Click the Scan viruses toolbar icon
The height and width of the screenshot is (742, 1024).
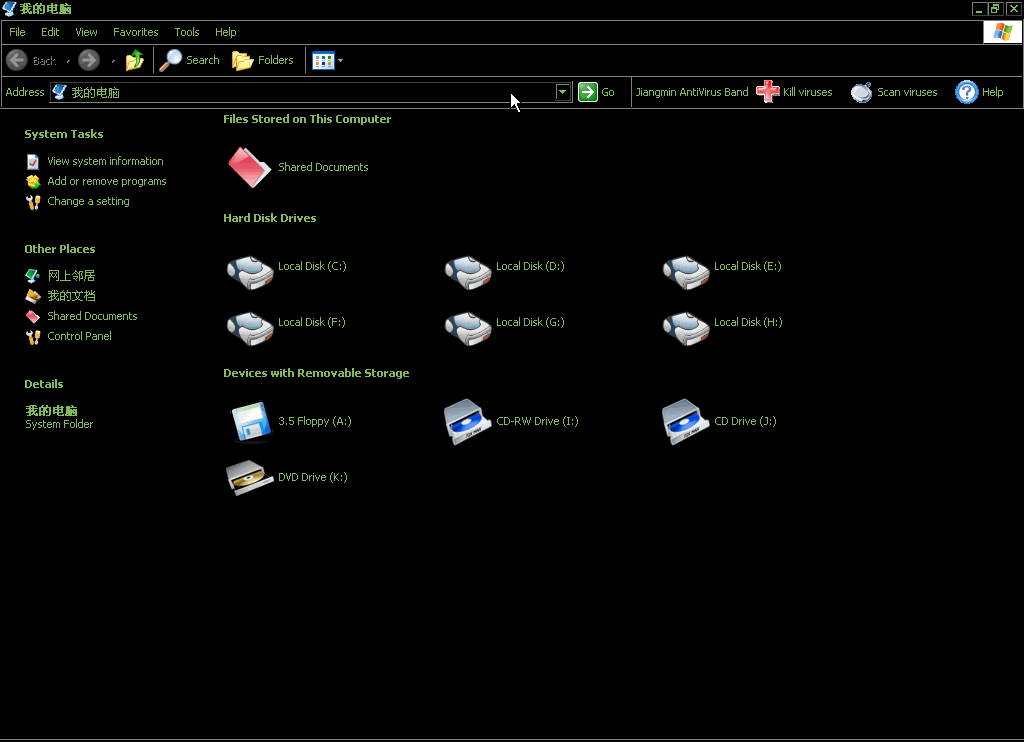tap(861, 92)
